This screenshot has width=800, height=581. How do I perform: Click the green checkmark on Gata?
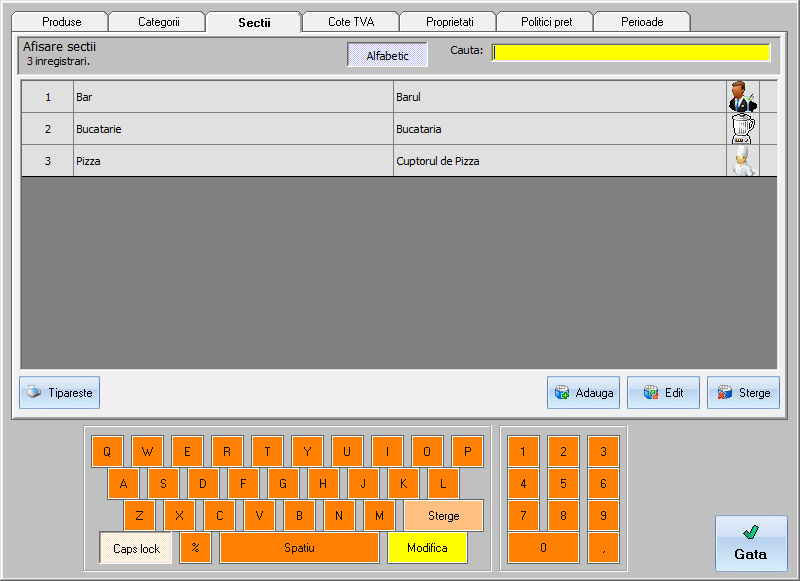click(x=751, y=532)
